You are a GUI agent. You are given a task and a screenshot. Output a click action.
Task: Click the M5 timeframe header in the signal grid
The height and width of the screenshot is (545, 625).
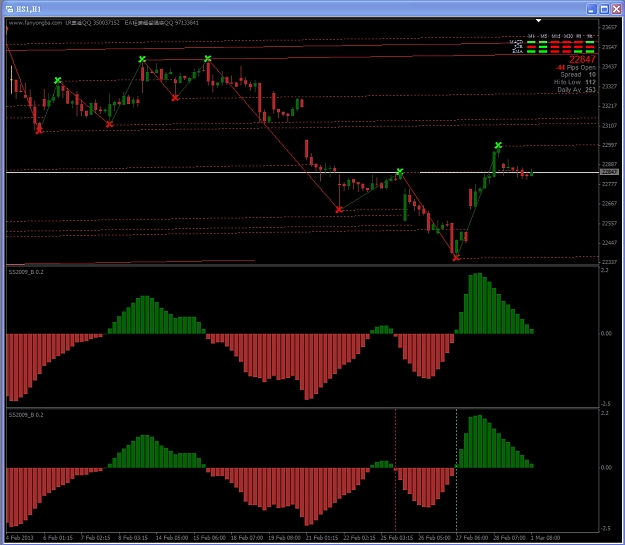pyautogui.click(x=543, y=36)
